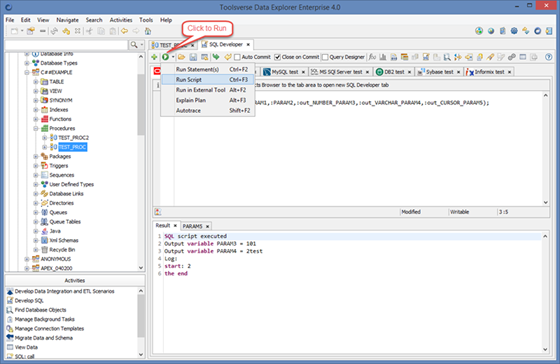Collapse the C##EXAMPLE schema node
560x364 pixels.
27,73
